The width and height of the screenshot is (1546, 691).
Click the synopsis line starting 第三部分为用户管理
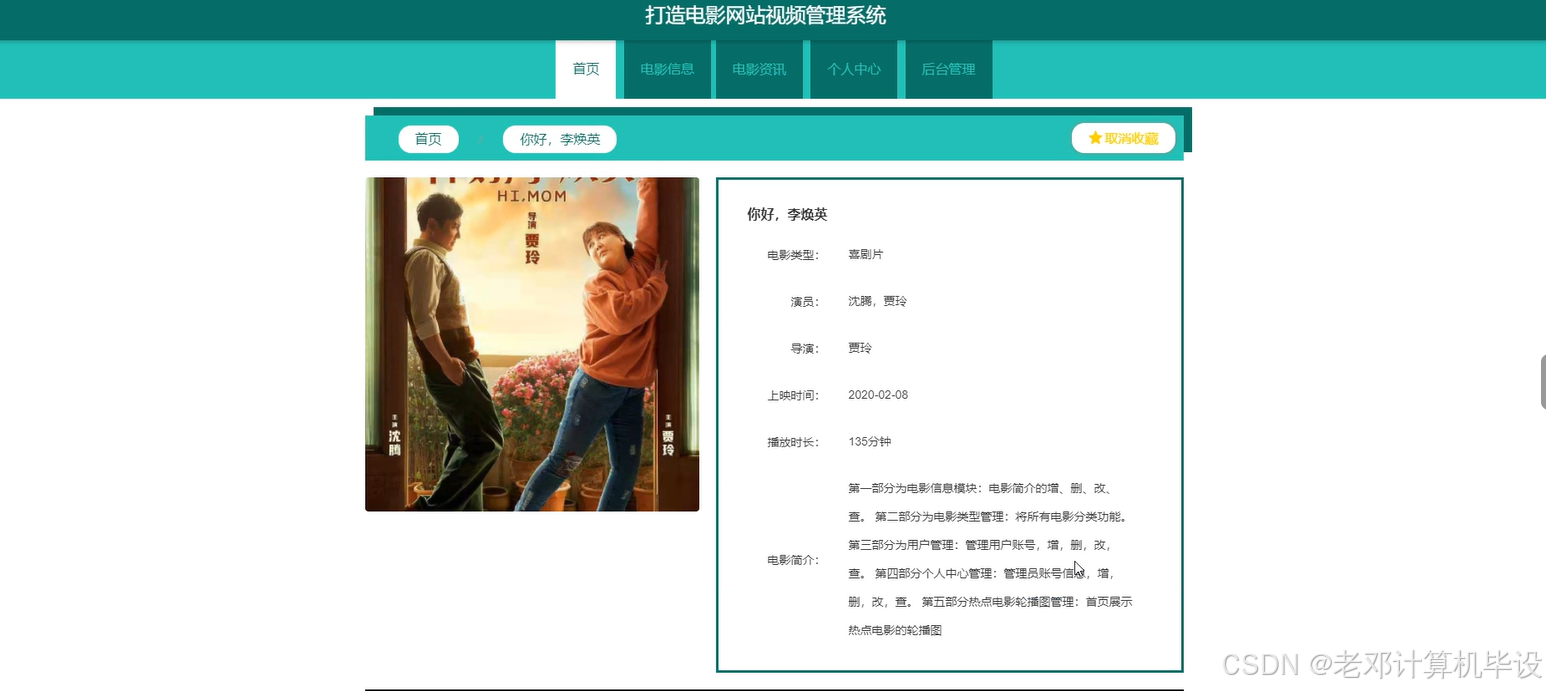(x=979, y=545)
